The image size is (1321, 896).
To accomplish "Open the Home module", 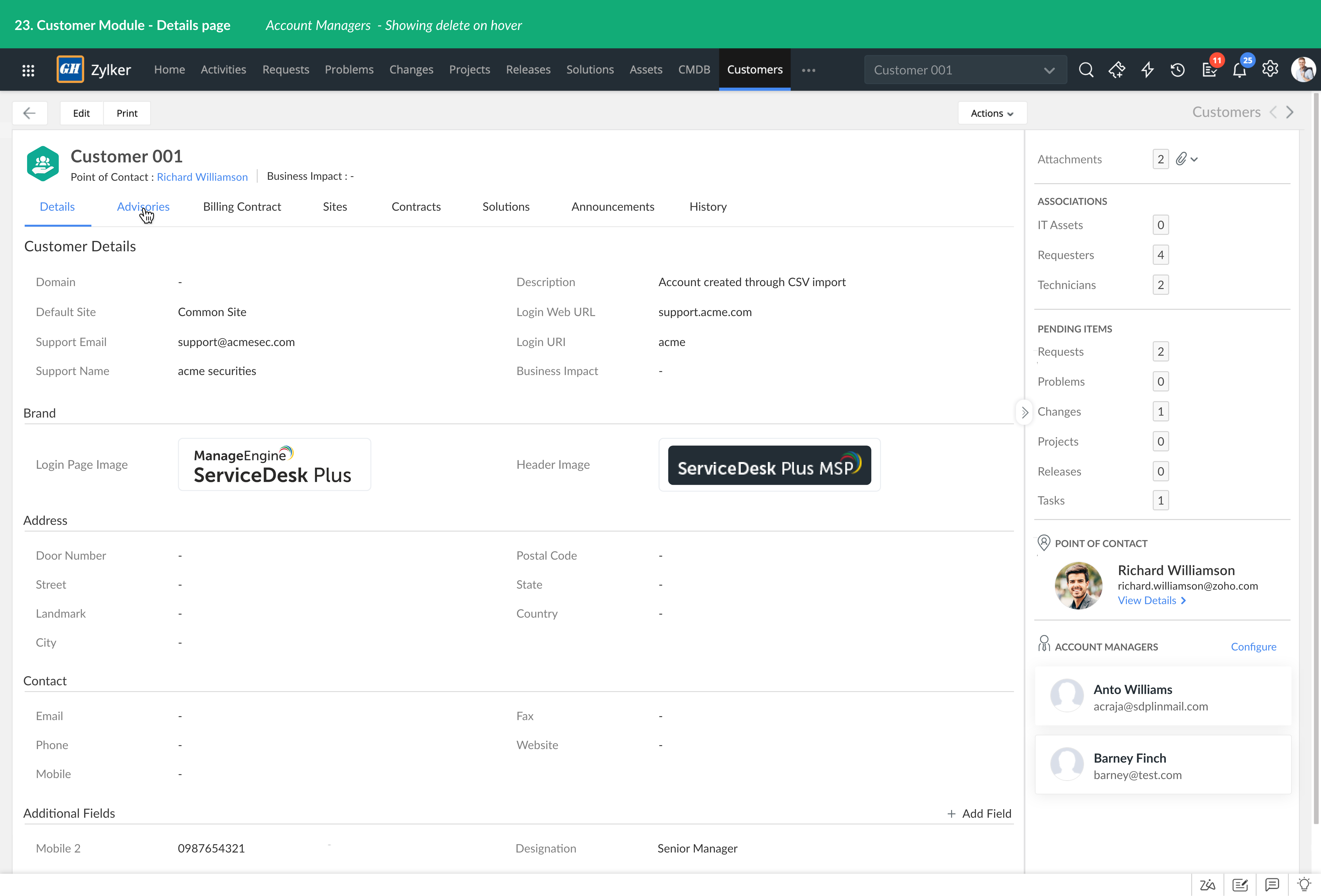I will (169, 70).
